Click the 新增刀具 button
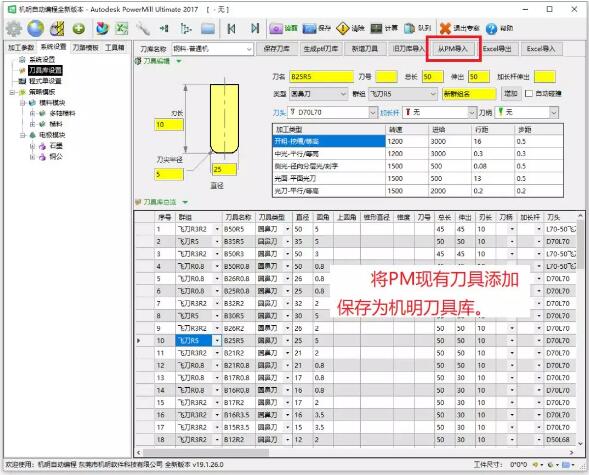This screenshot has height=475, width=589. pos(364,49)
